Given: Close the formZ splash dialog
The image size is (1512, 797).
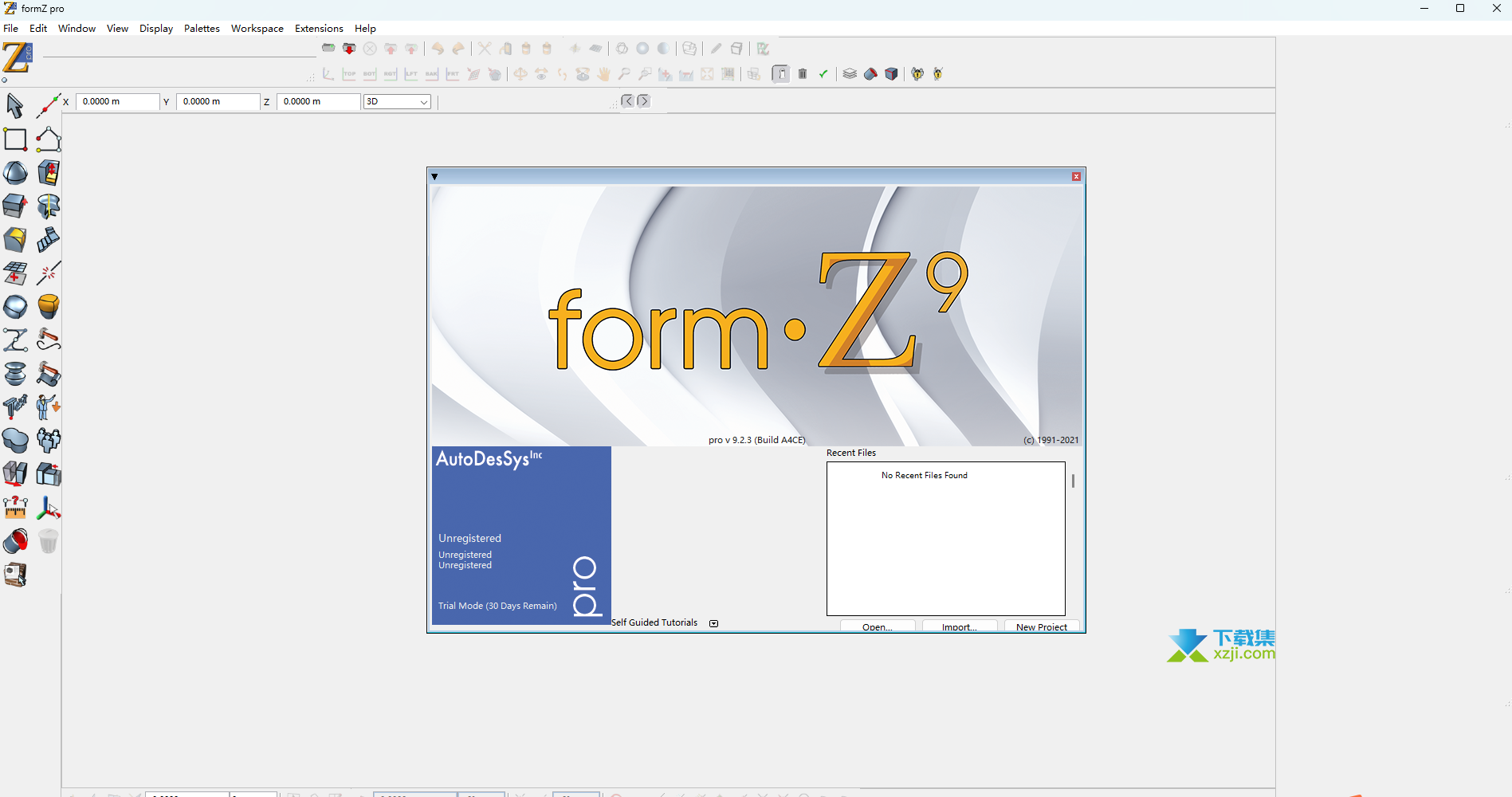Looking at the screenshot, I should [1076, 177].
